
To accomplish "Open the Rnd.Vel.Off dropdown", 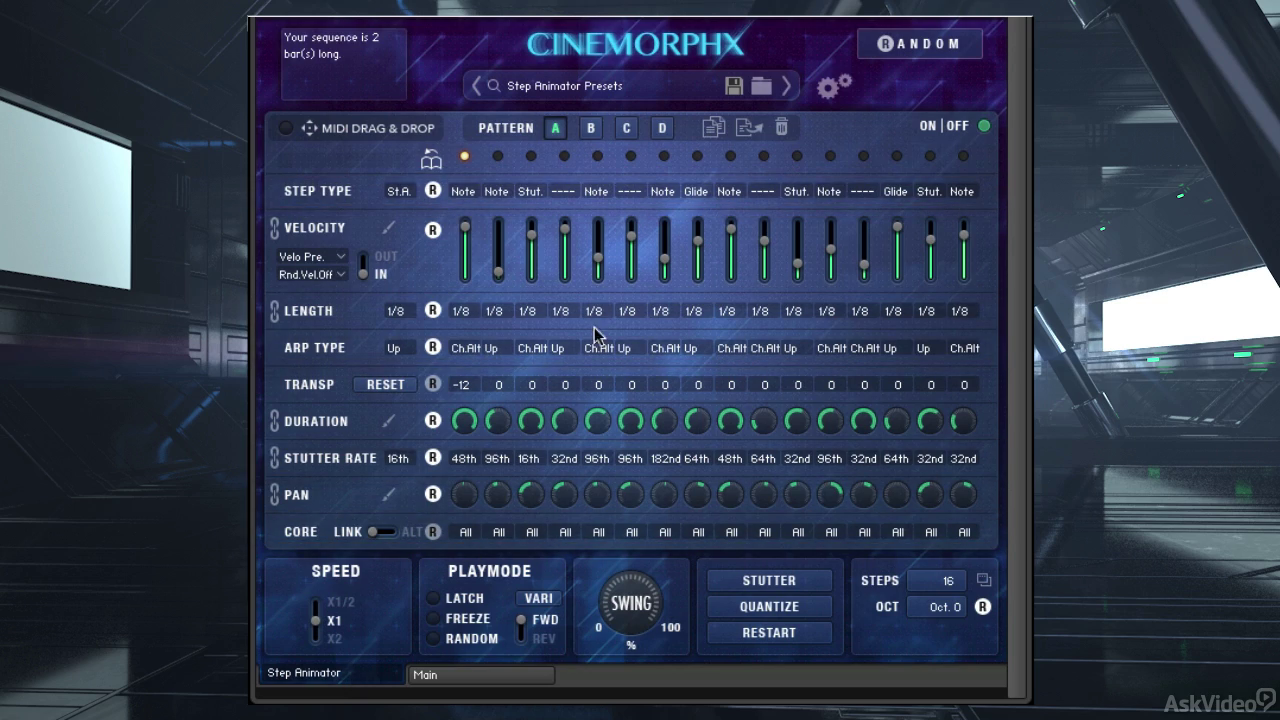I will point(312,274).
